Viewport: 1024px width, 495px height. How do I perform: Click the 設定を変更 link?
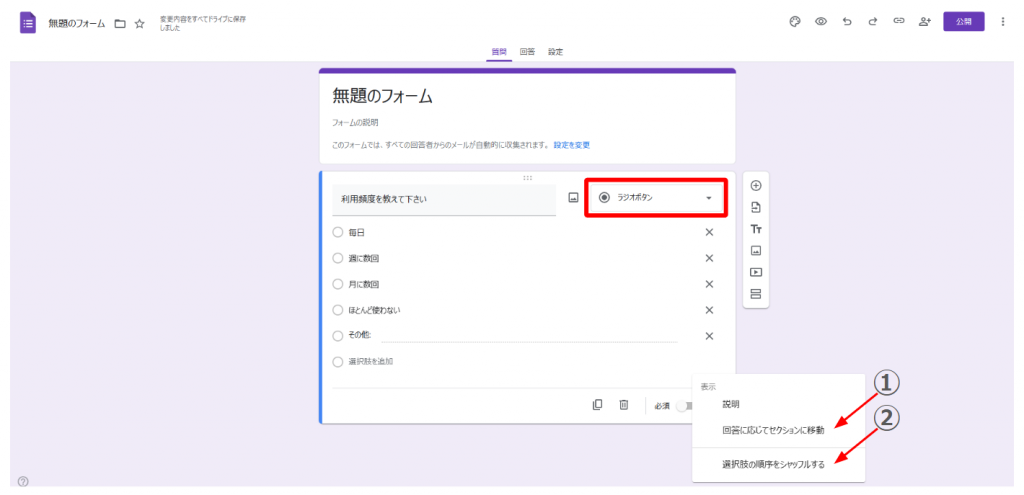571,145
